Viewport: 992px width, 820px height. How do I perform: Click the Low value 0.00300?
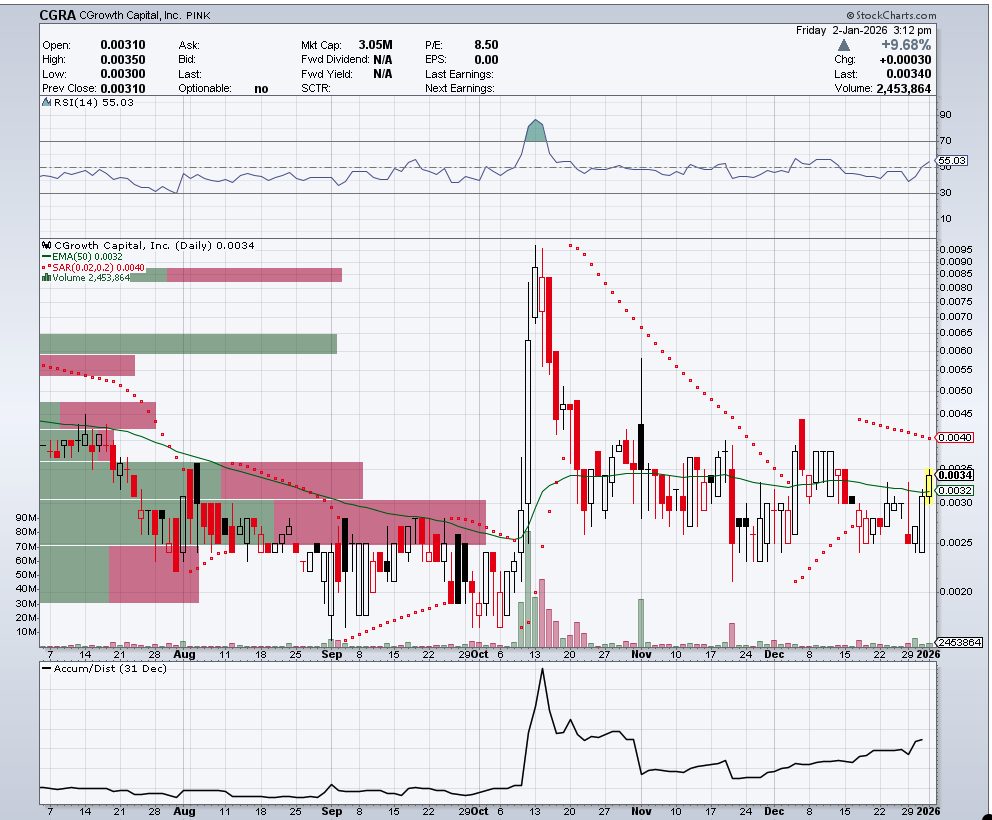coord(123,74)
